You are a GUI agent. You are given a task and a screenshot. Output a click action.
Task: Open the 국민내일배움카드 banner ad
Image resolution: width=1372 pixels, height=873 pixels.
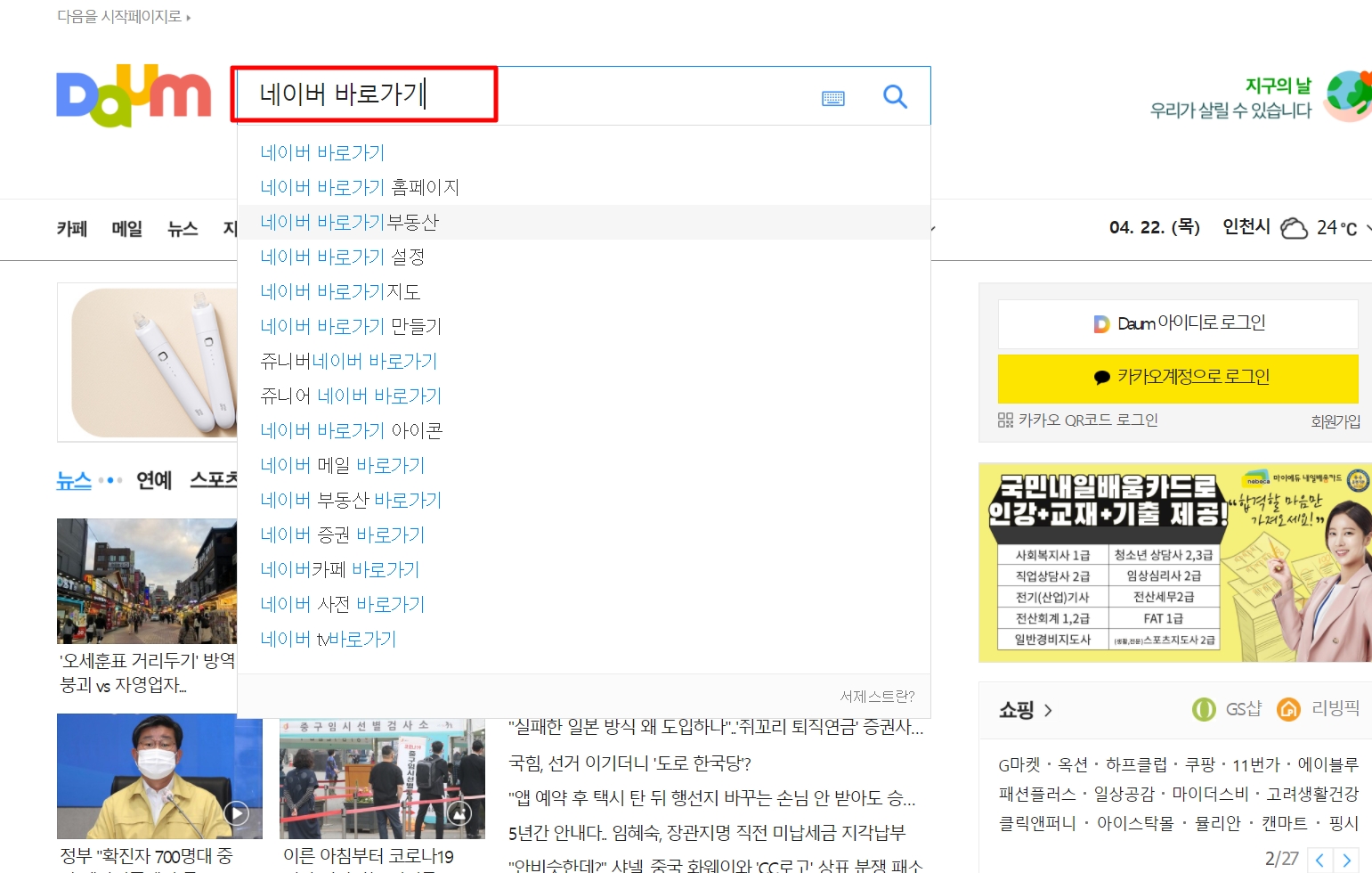(1175, 562)
